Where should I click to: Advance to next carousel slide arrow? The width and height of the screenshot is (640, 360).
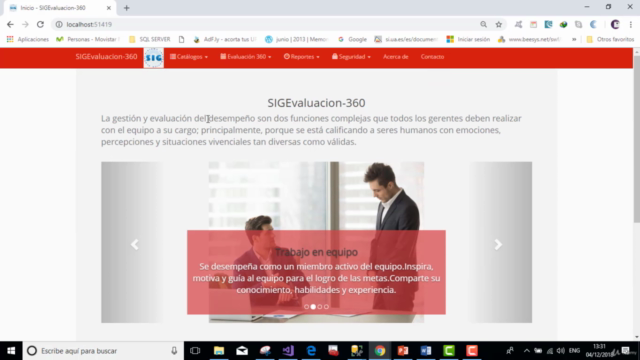[498, 244]
